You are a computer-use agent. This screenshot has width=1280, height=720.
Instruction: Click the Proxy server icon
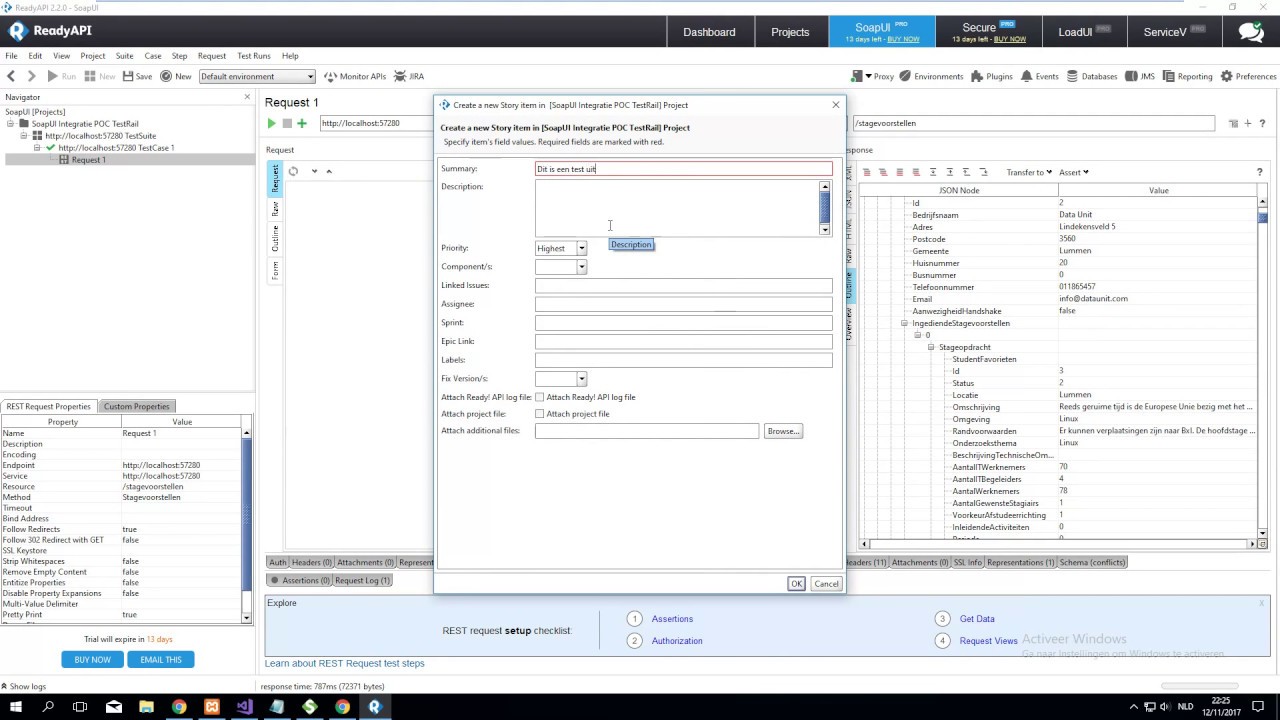click(x=857, y=76)
